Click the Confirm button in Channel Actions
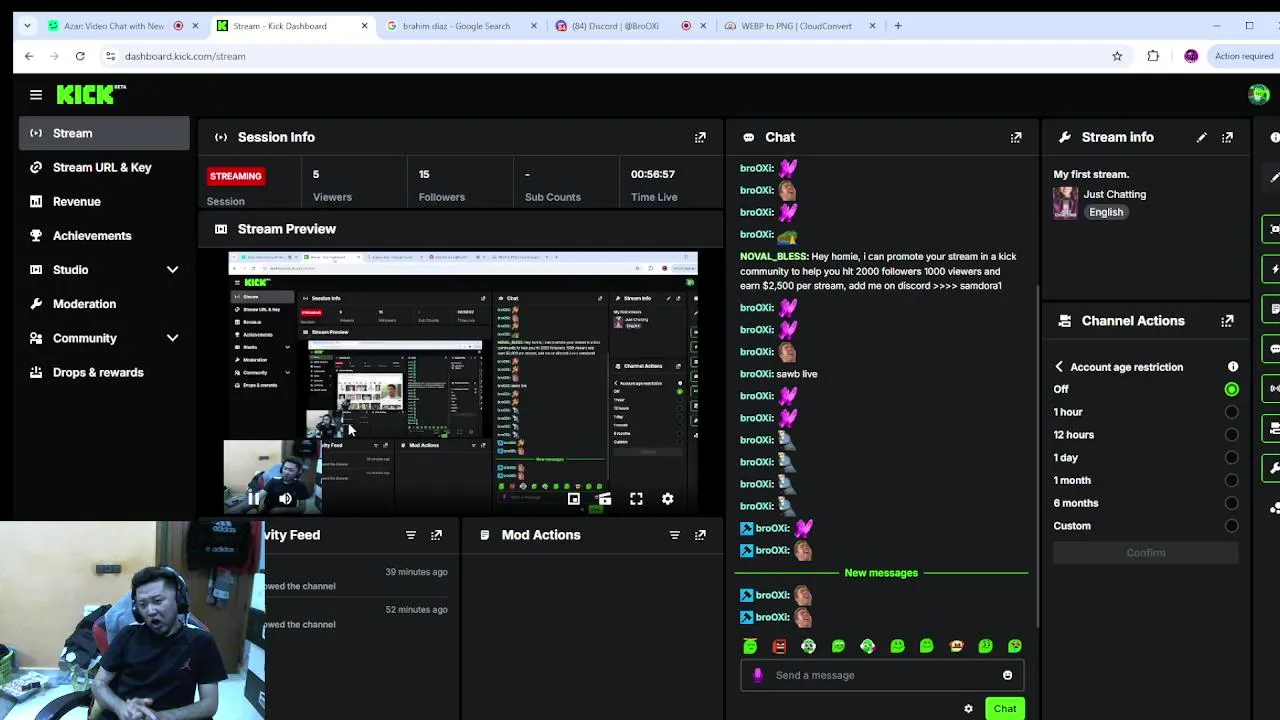 coord(1146,553)
